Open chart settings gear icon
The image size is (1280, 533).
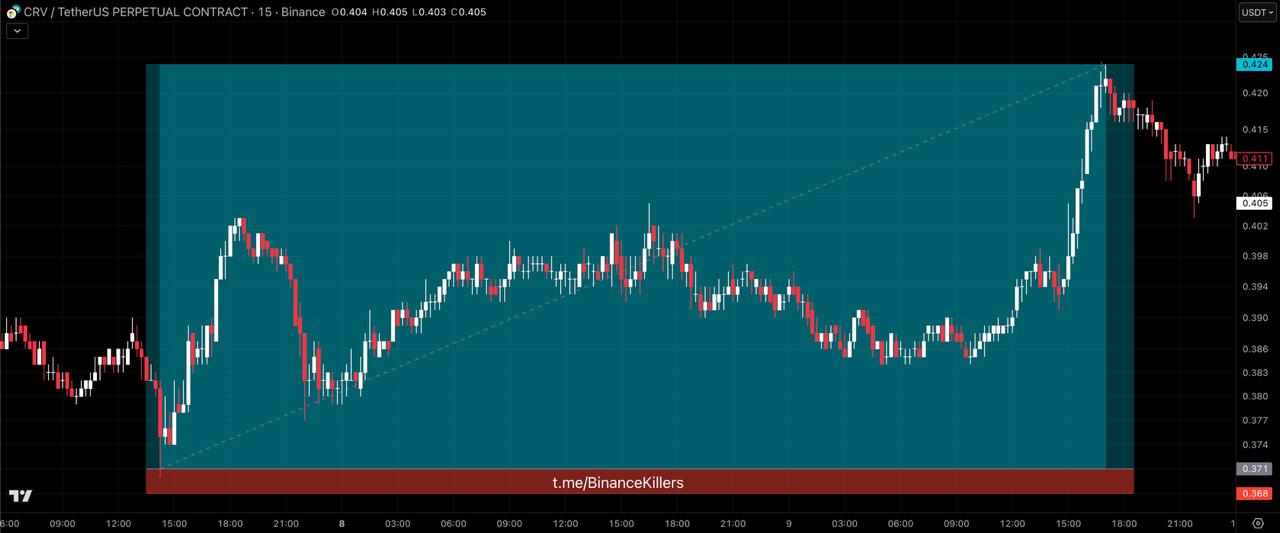click(1257, 523)
